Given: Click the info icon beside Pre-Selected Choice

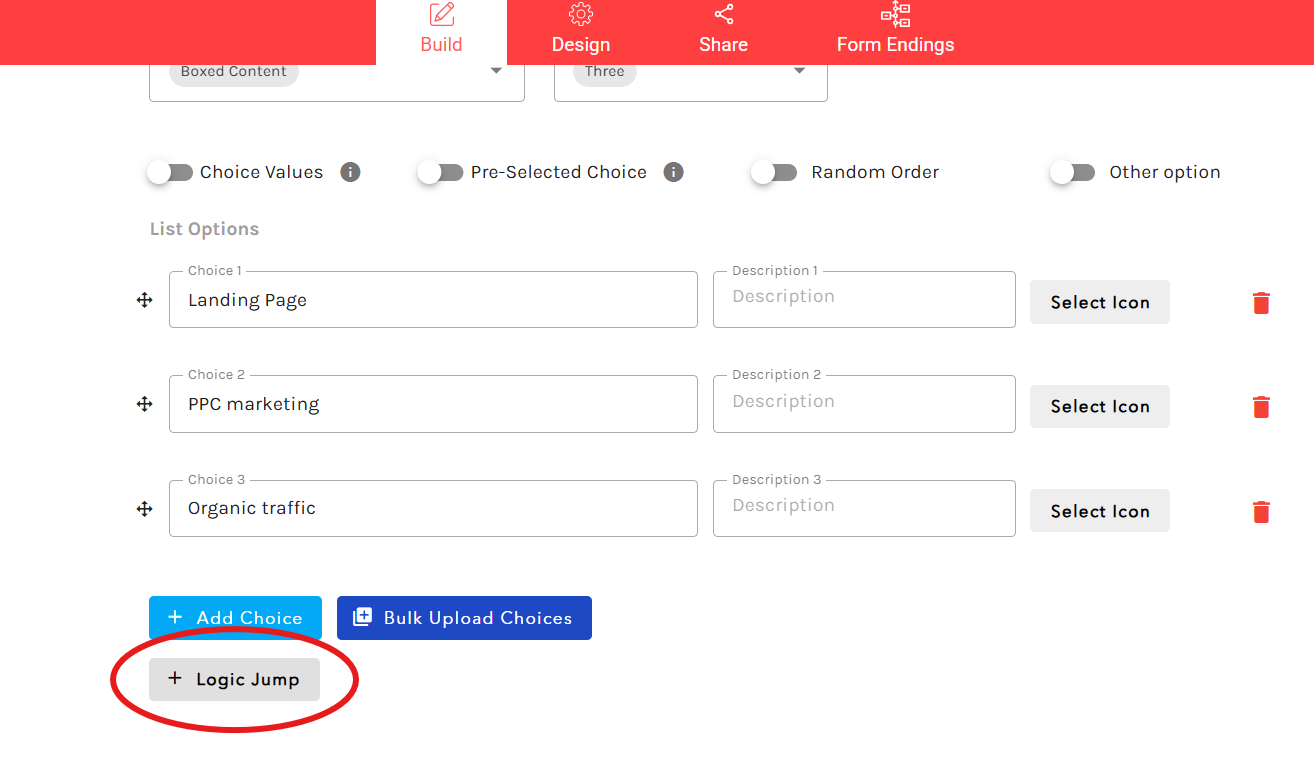Looking at the screenshot, I should (x=673, y=172).
